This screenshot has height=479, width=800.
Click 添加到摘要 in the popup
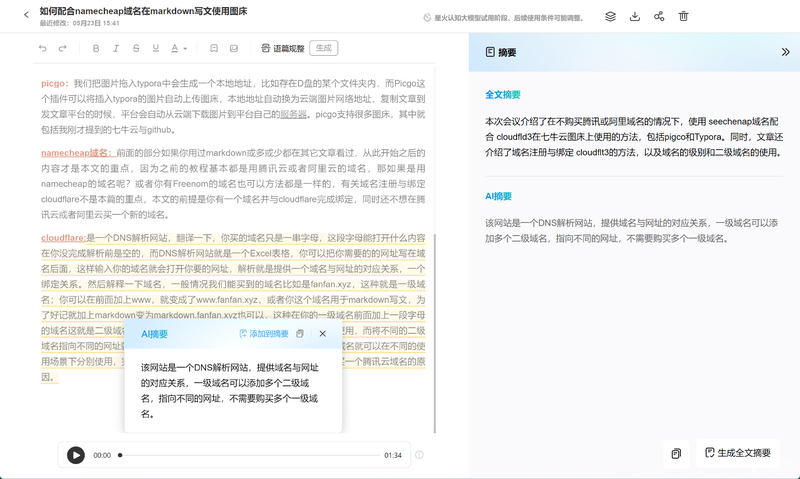click(x=264, y=334)
